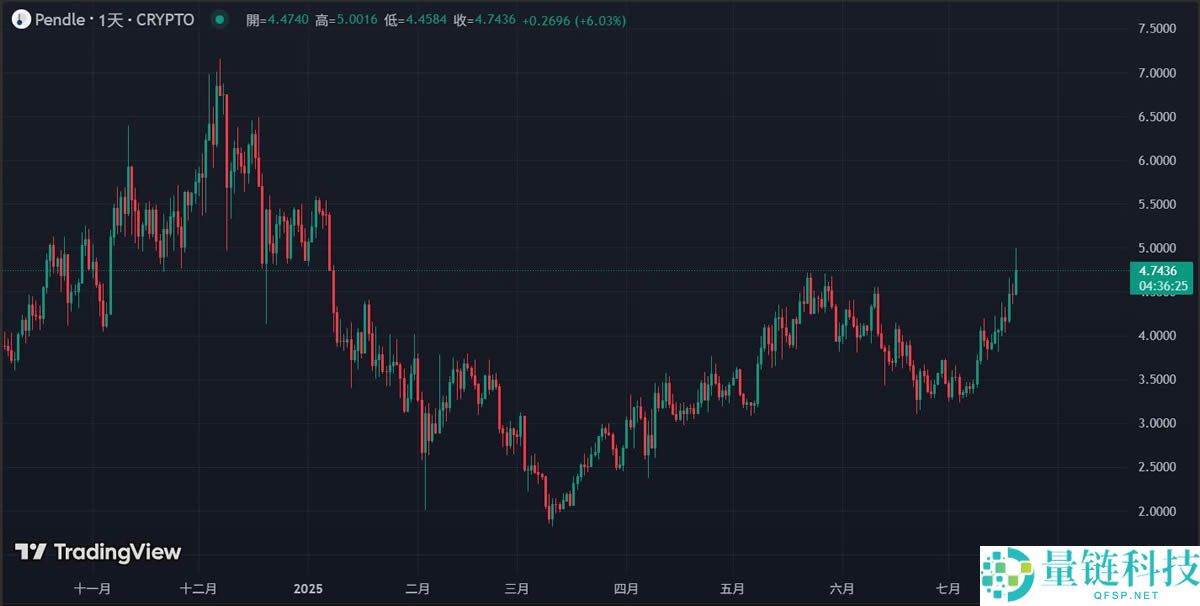Click the QR-style logo beside QFSP.NET text

pyautogui.click(x=1008, y=572)
